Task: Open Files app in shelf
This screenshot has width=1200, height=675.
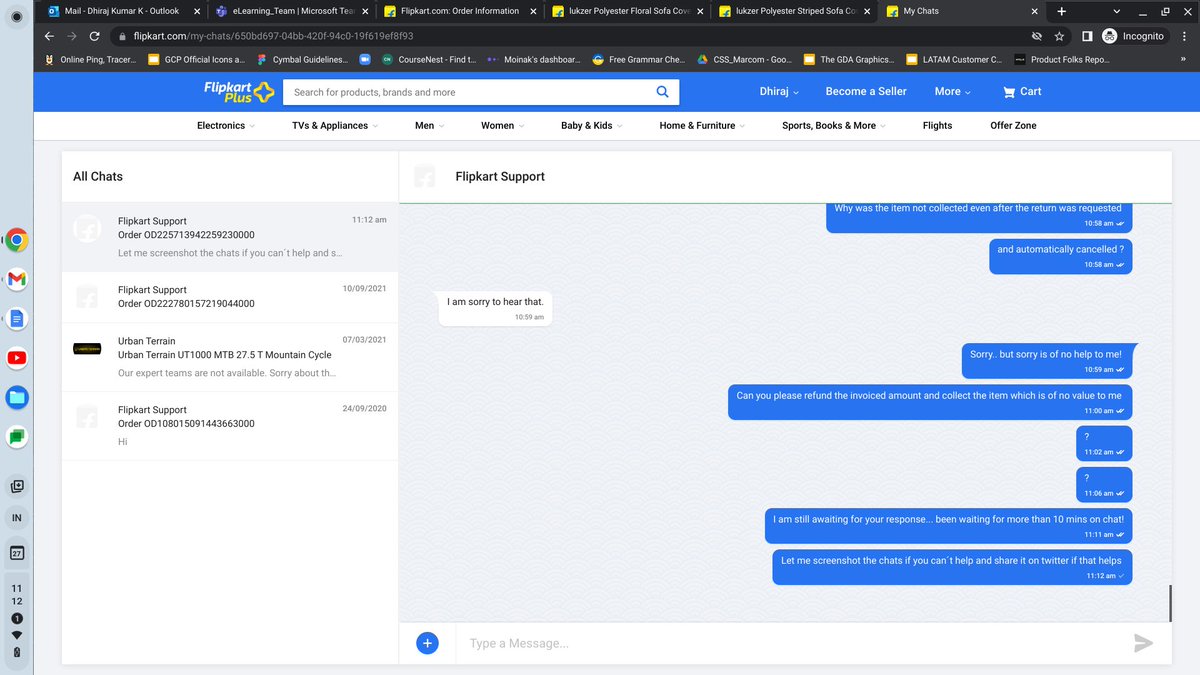Action: [x=17, y=397]
